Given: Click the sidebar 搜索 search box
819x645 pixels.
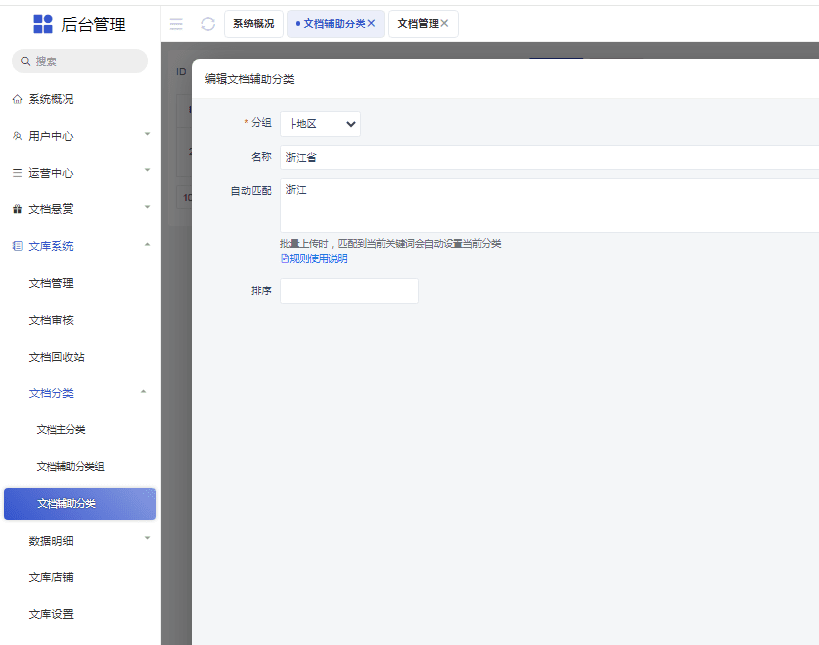Looking at the screenshot, I should click(x=80, y=61).
